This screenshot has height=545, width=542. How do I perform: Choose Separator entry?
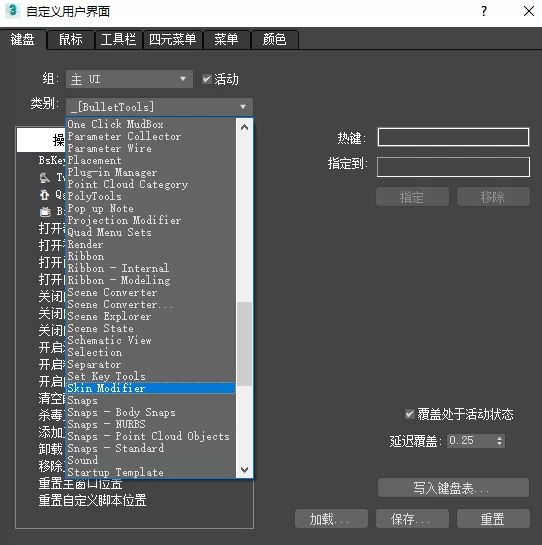pos(151,364)
